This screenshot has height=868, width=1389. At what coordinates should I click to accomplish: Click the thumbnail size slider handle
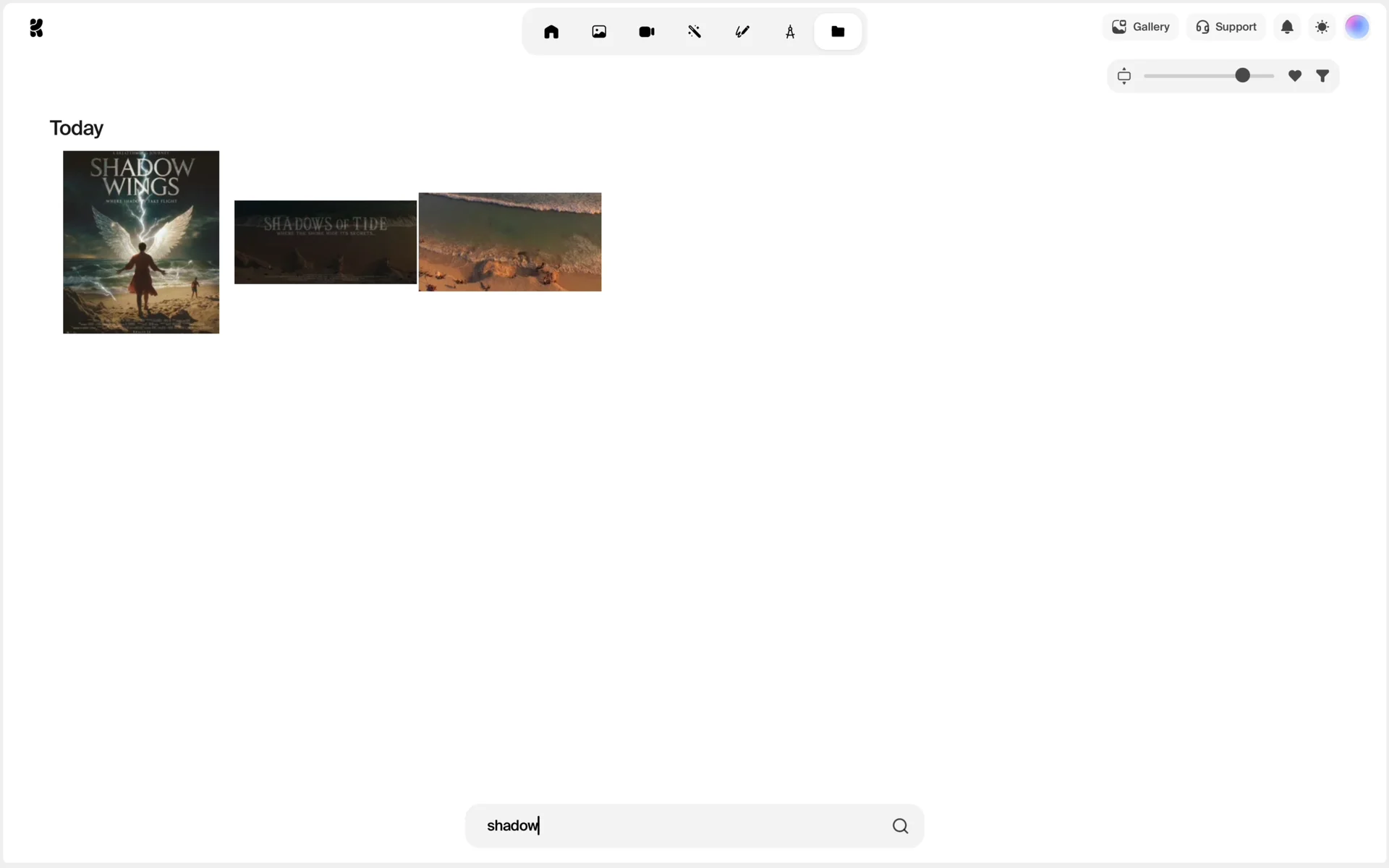1242,76
